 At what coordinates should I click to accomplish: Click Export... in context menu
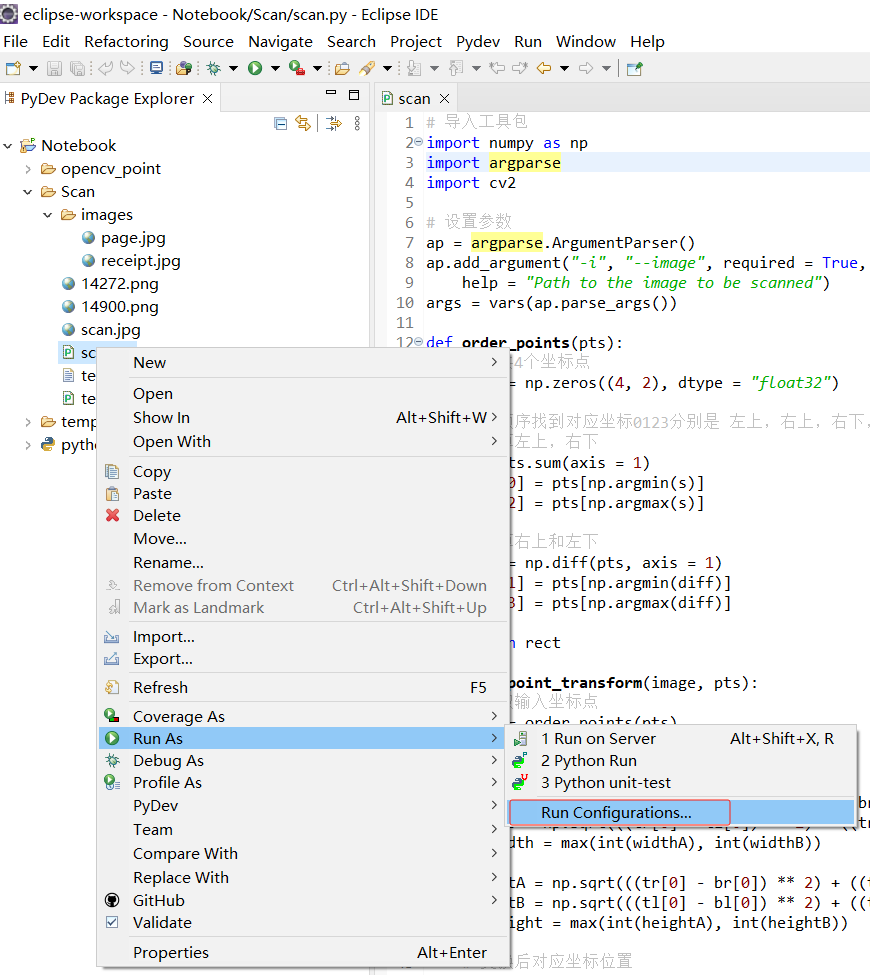click(303, 659)
